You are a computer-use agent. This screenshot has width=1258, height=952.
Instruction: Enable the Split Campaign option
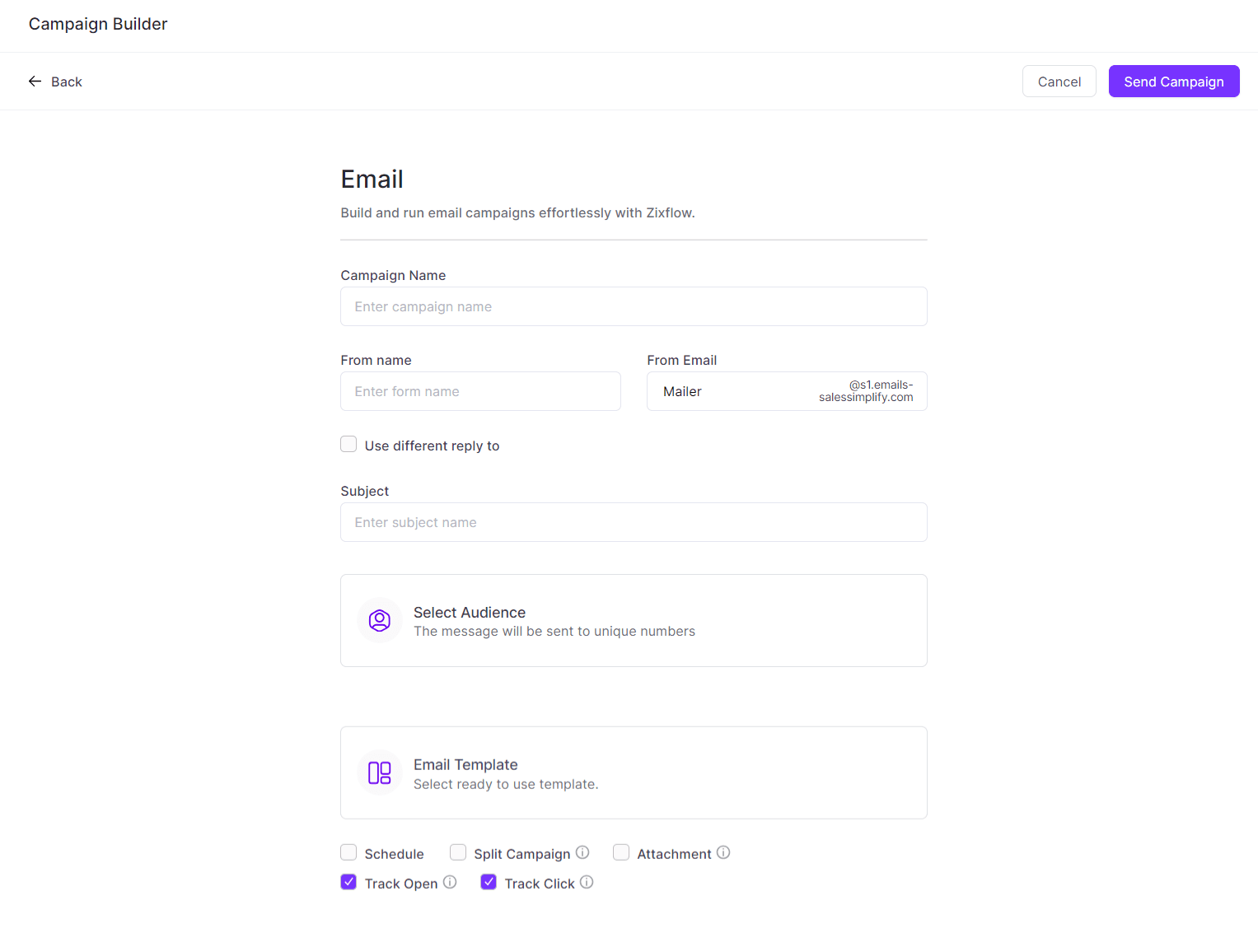pyautogui.click(x=458, y=852)
